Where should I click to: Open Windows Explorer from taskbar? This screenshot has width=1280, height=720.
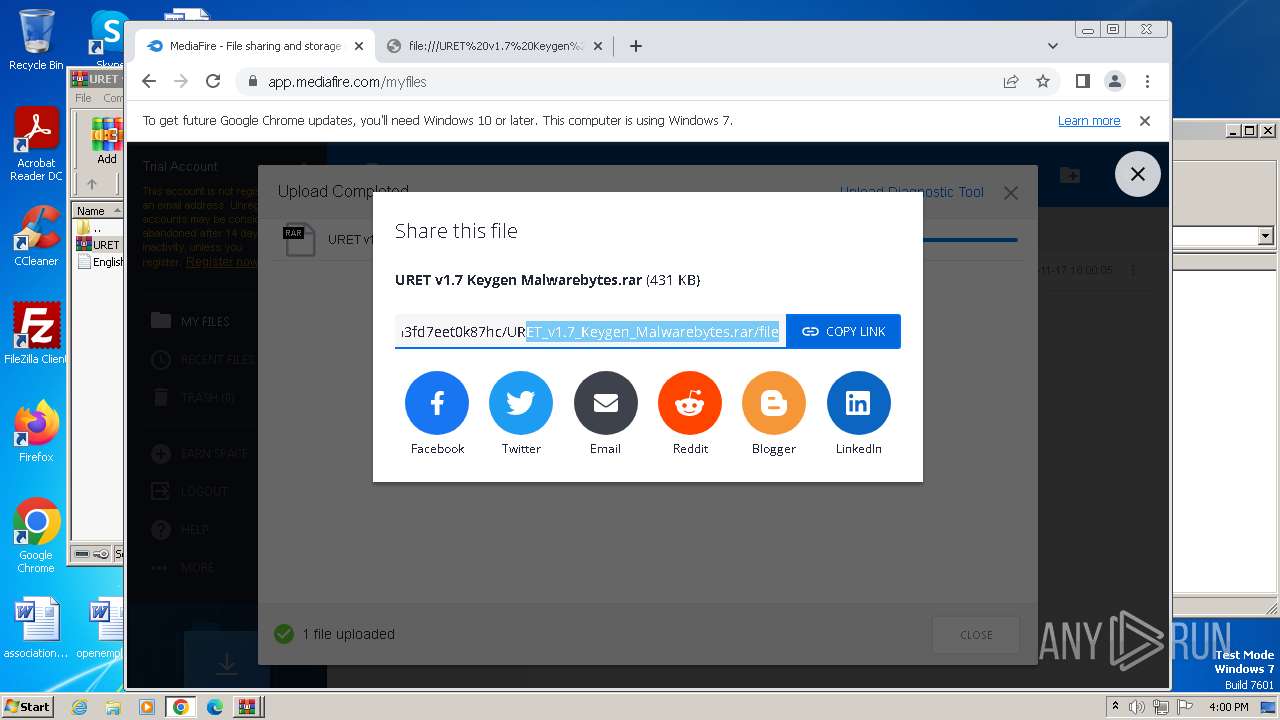[113, 707]
